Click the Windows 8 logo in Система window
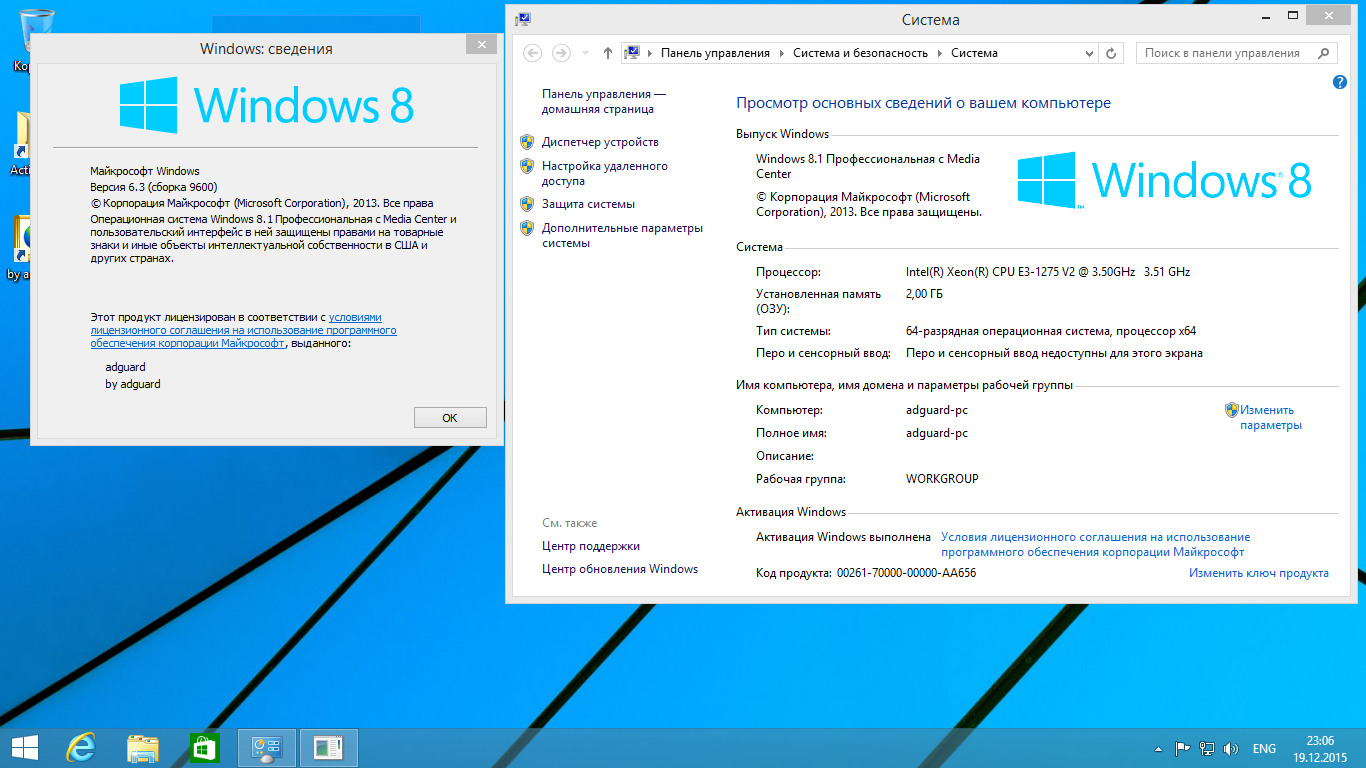 point(1164,180)
